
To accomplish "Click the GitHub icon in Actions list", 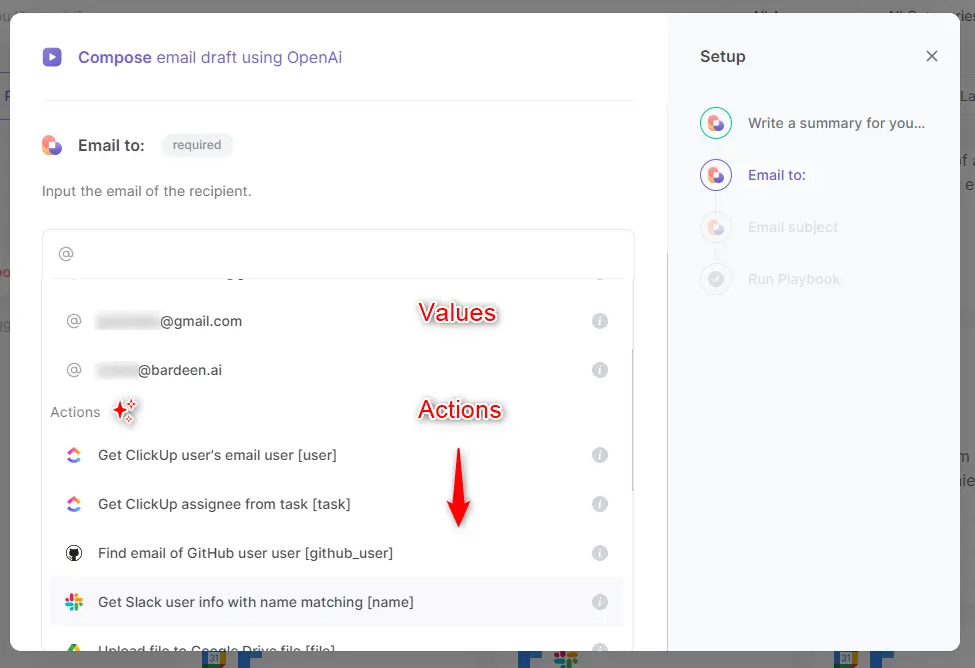I will tap(74, 553).
